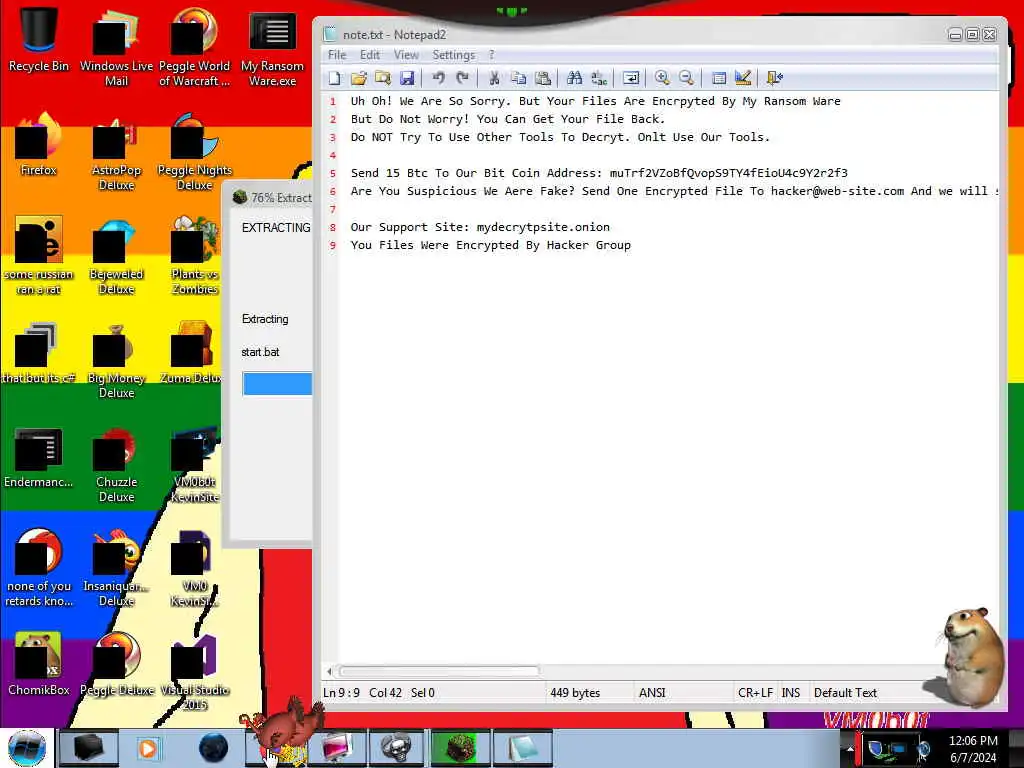Select the Bejeweled Deluxe desktop icon
Image resolution: width=1024 pixels, height=768 pixels.
tap(116, 257)
